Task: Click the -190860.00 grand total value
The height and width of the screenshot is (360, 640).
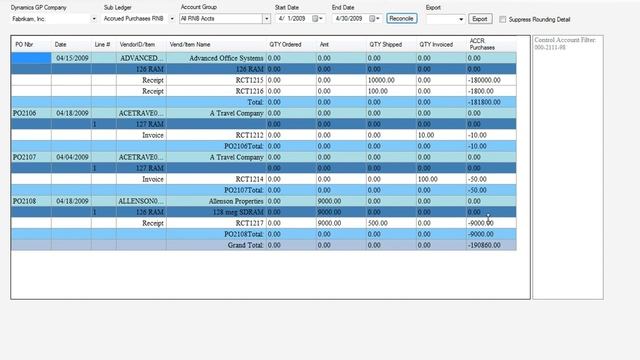Action: pyautogui.click(x=491, y=246)
